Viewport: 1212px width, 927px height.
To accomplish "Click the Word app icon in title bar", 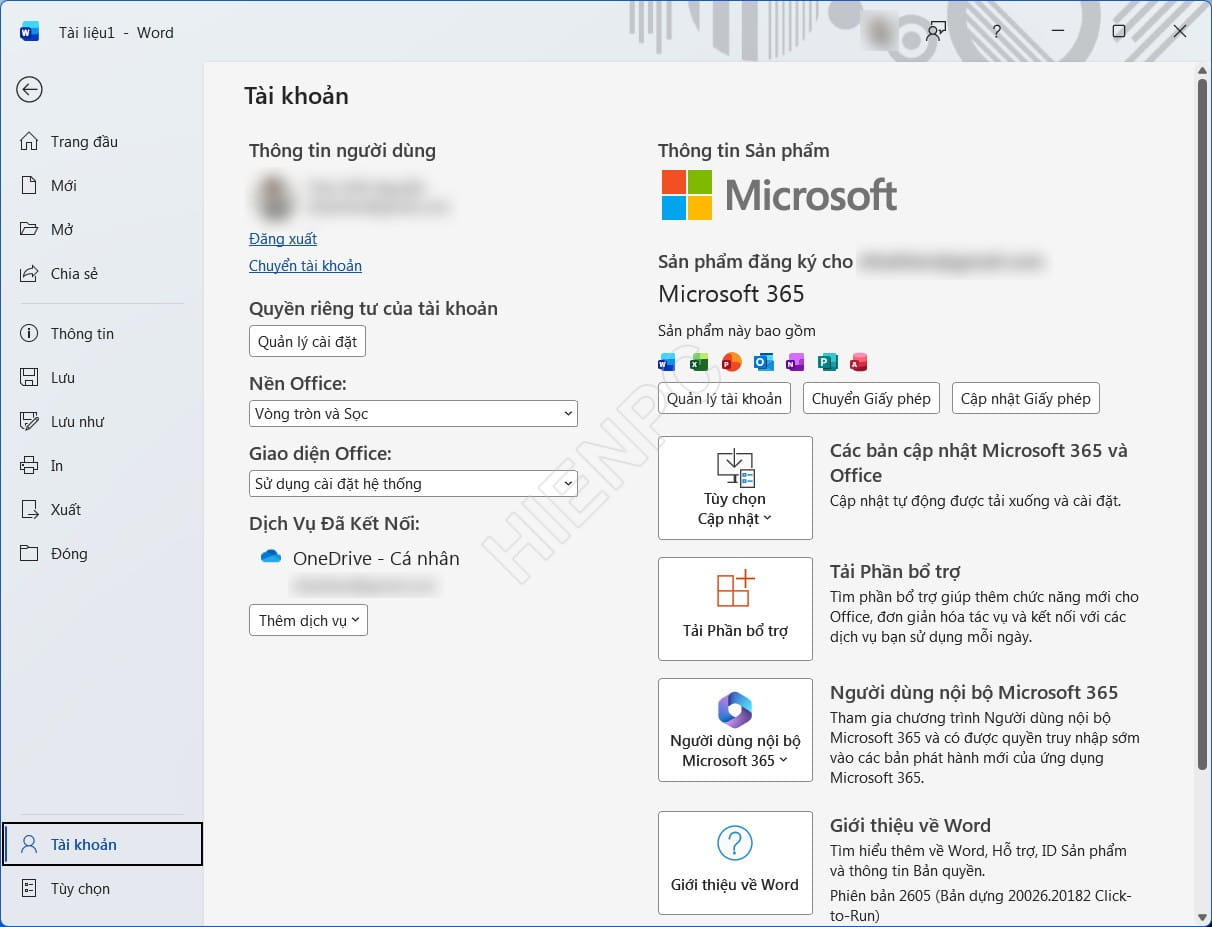I will click(29, 32).
